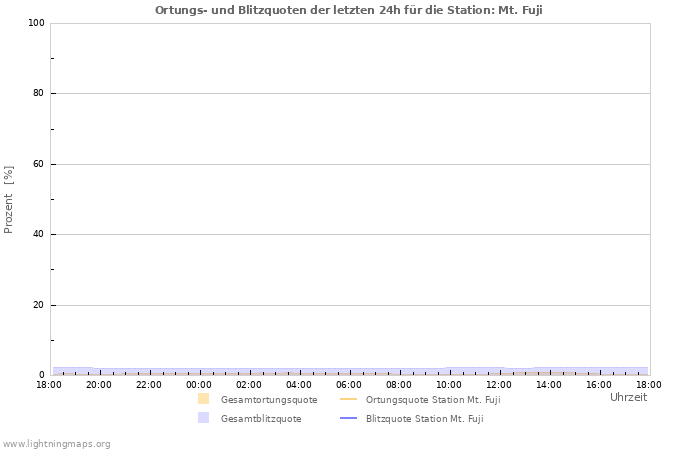700x450 pixels.
Task: Select the Gesamtblitzquote legend label
Action: (x=260, y=419)
